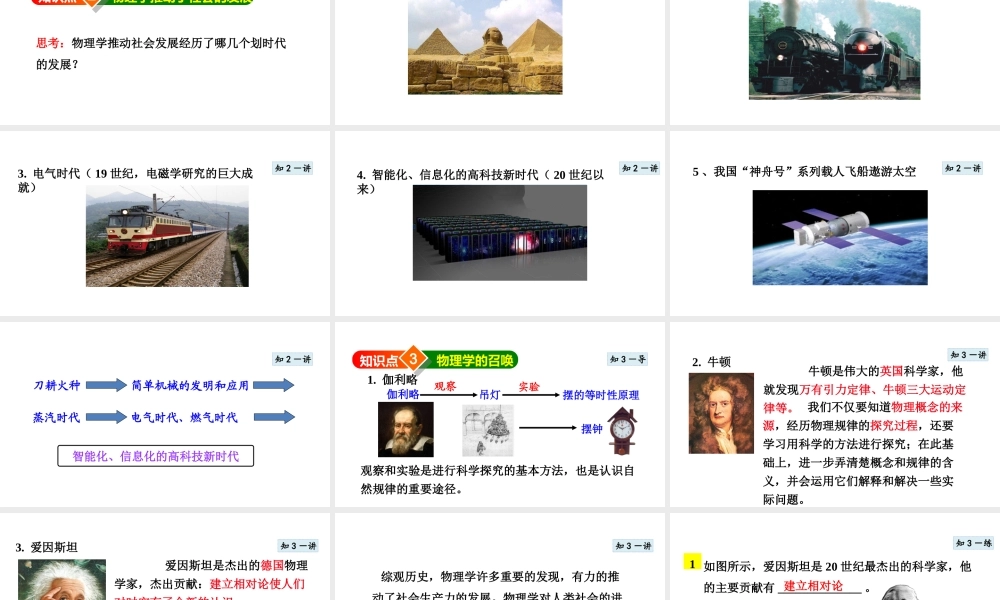1000x600 pixels.
Task: Click the 知 2—讲 tag on the 智能化 slide
Action: pyautogui.click(x=640, y=168)
